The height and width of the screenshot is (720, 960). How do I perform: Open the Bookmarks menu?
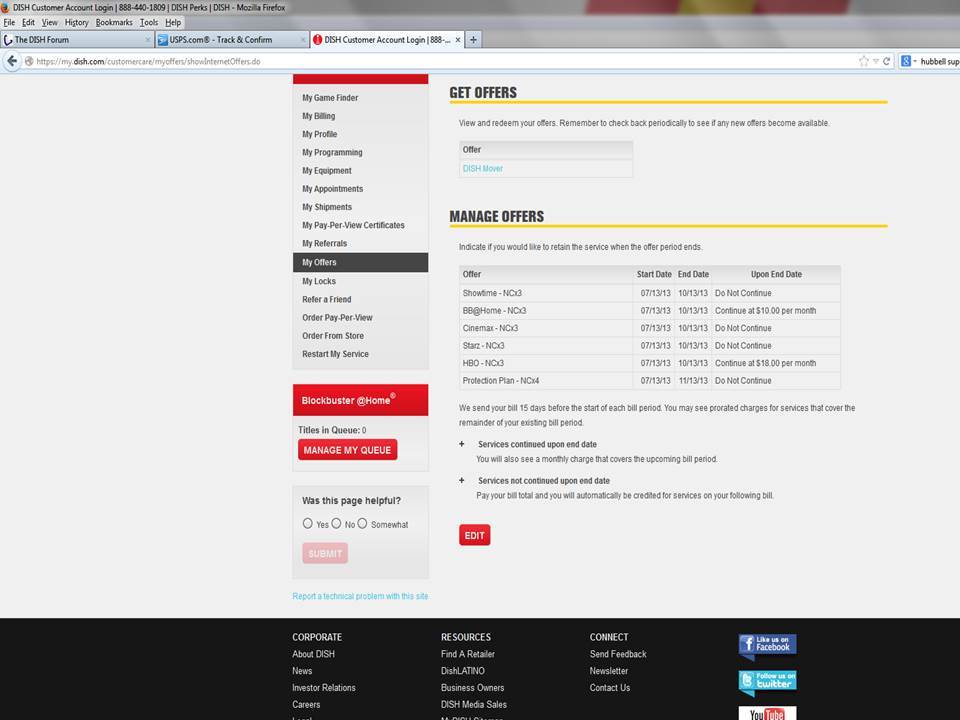click(x=114, y=23)
